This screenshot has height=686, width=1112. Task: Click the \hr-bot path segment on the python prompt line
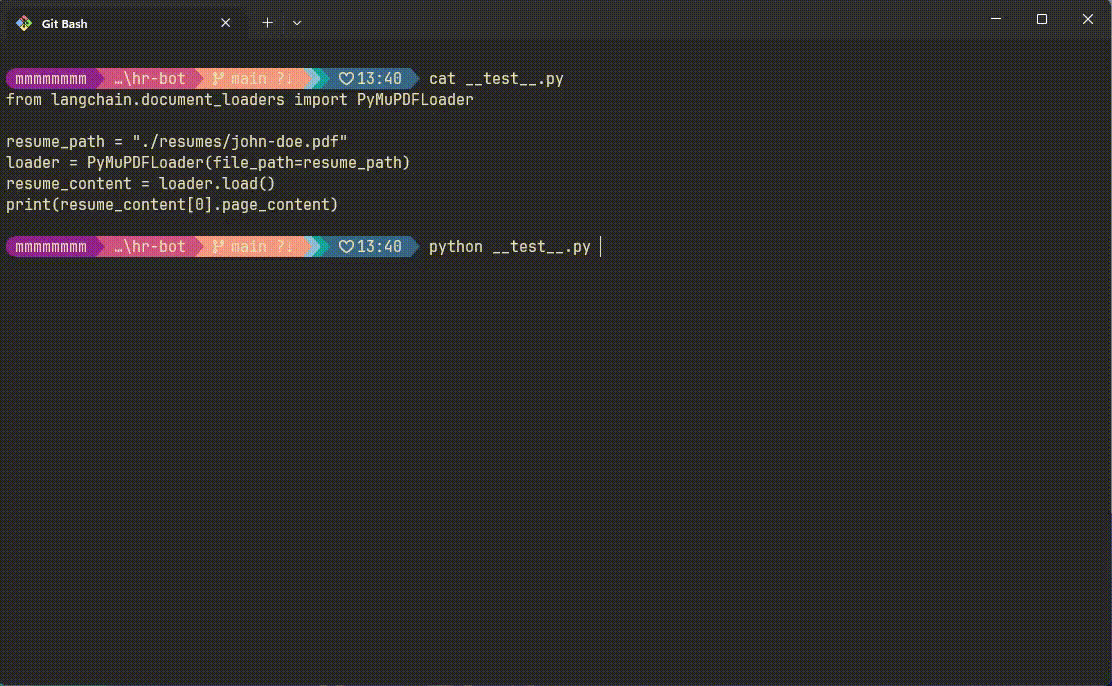(150, 247)
